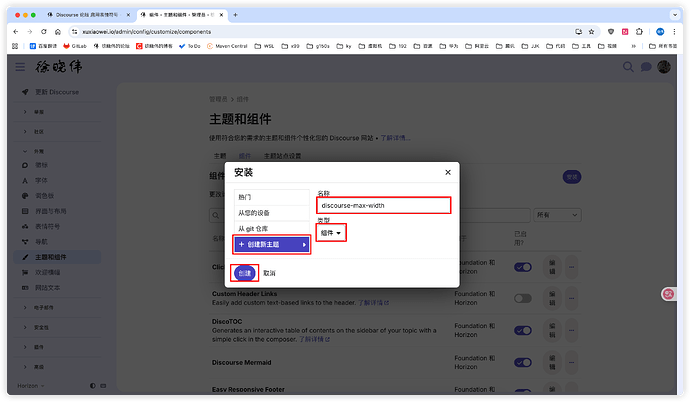Click the chat bubble icon in header
This screenshot has height=402, width=690.
(x=645, y=67)
